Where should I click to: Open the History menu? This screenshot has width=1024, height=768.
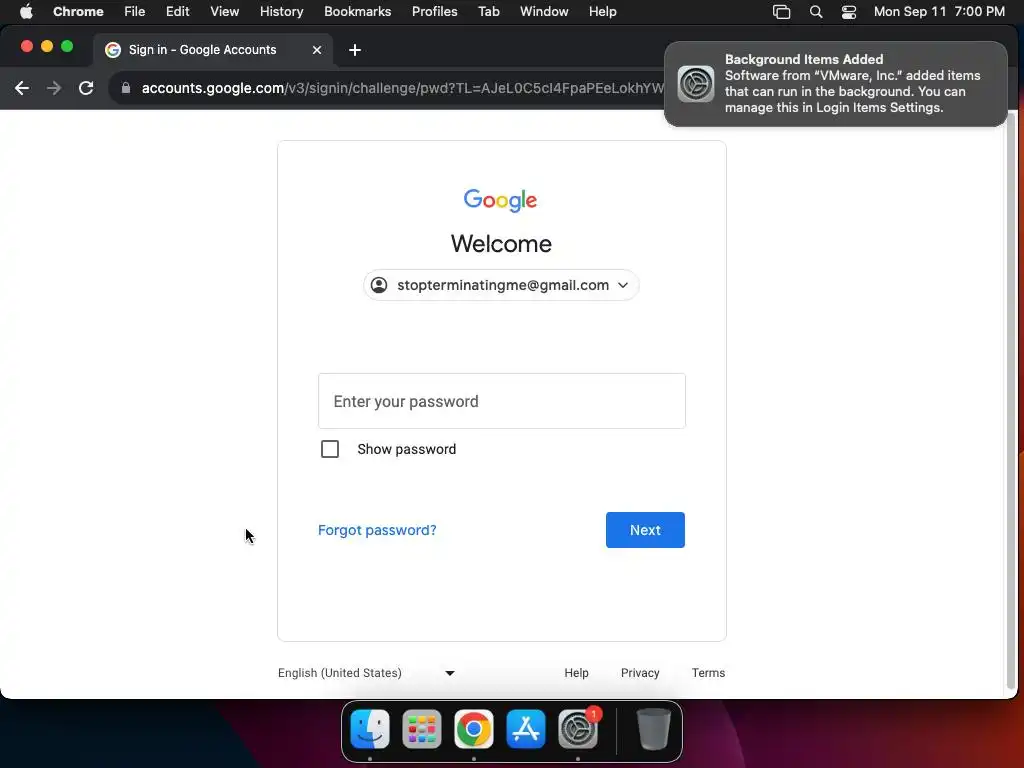click(x=281, y=12)
